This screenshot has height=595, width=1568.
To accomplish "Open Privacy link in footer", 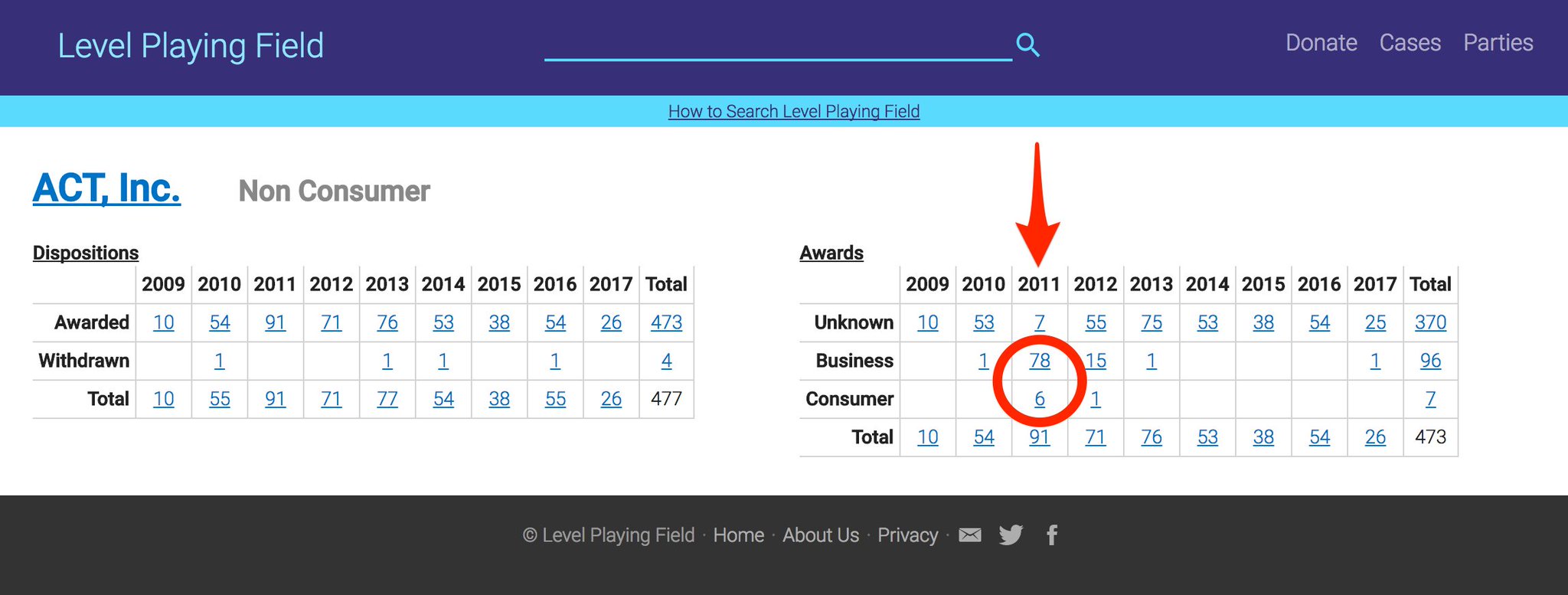I will pyautogui.click(x=908, y=535).
